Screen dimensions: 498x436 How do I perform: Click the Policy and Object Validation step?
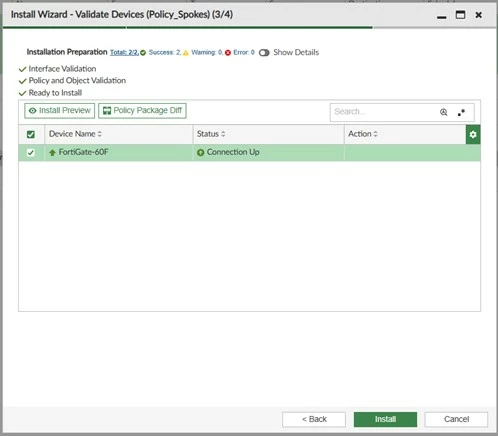click(77, 81)
